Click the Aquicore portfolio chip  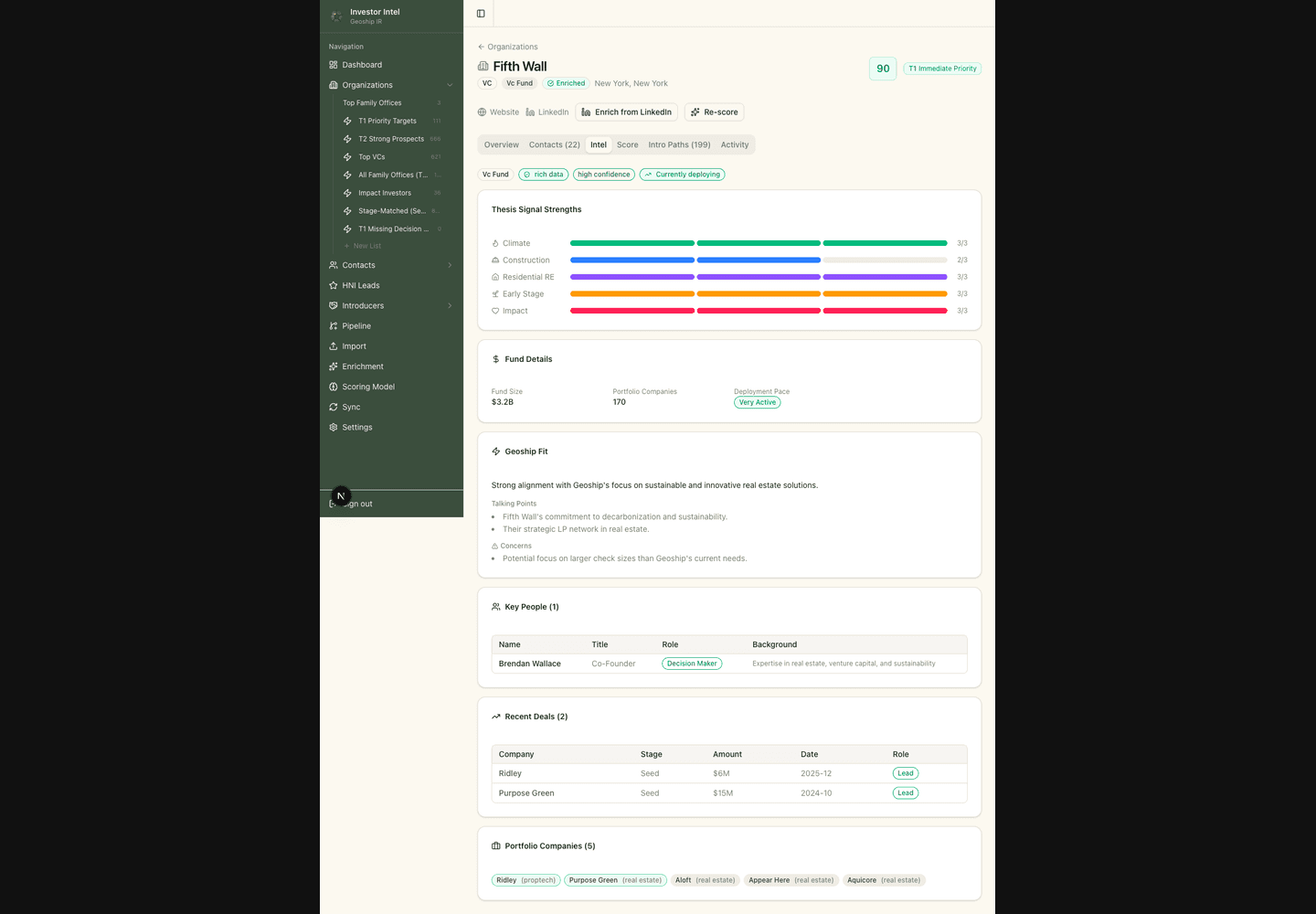point(884,880)
